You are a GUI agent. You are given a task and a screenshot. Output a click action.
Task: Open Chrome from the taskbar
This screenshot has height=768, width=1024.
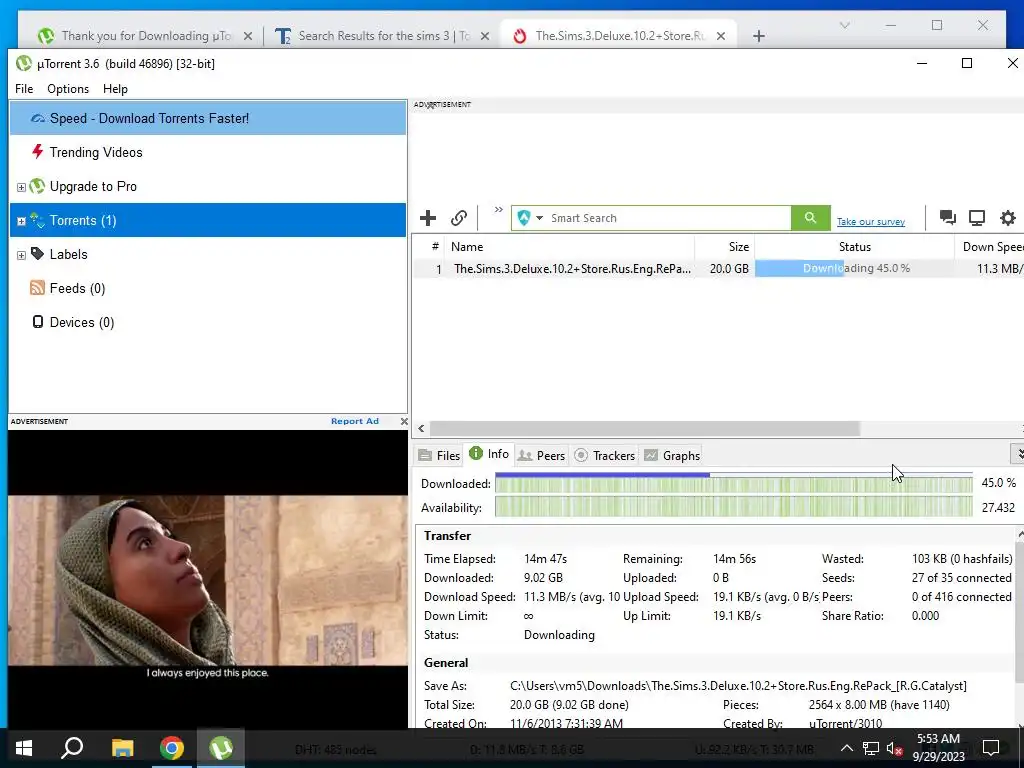click(172, 748)
